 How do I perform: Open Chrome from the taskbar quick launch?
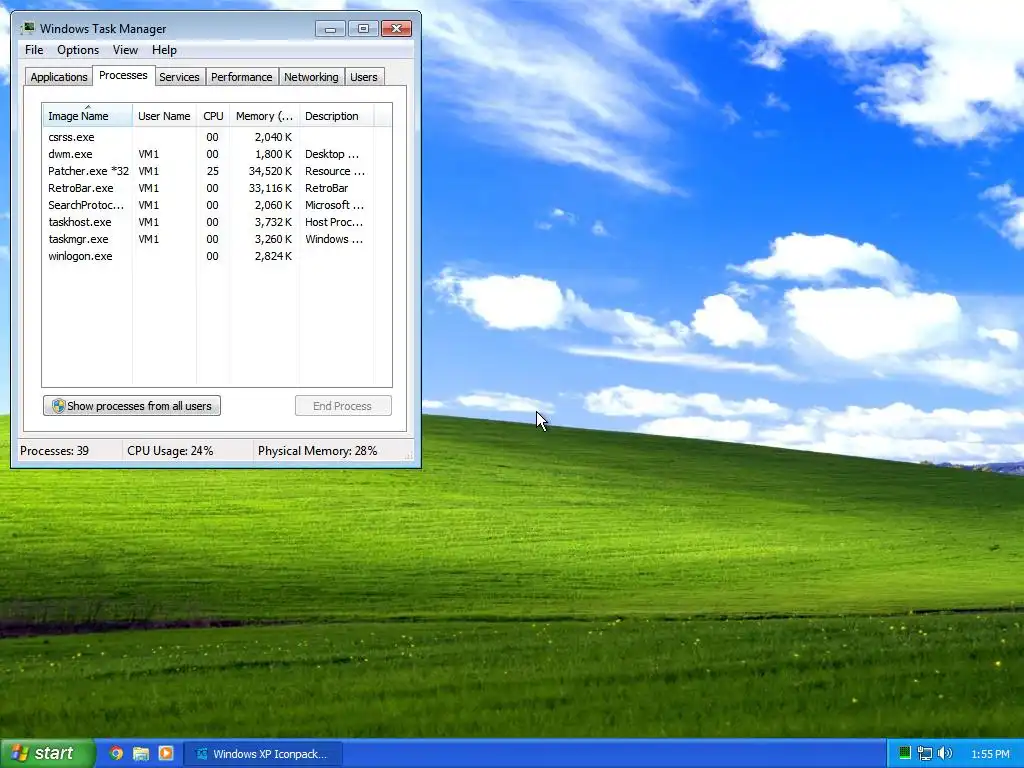(x=116, y=753)
